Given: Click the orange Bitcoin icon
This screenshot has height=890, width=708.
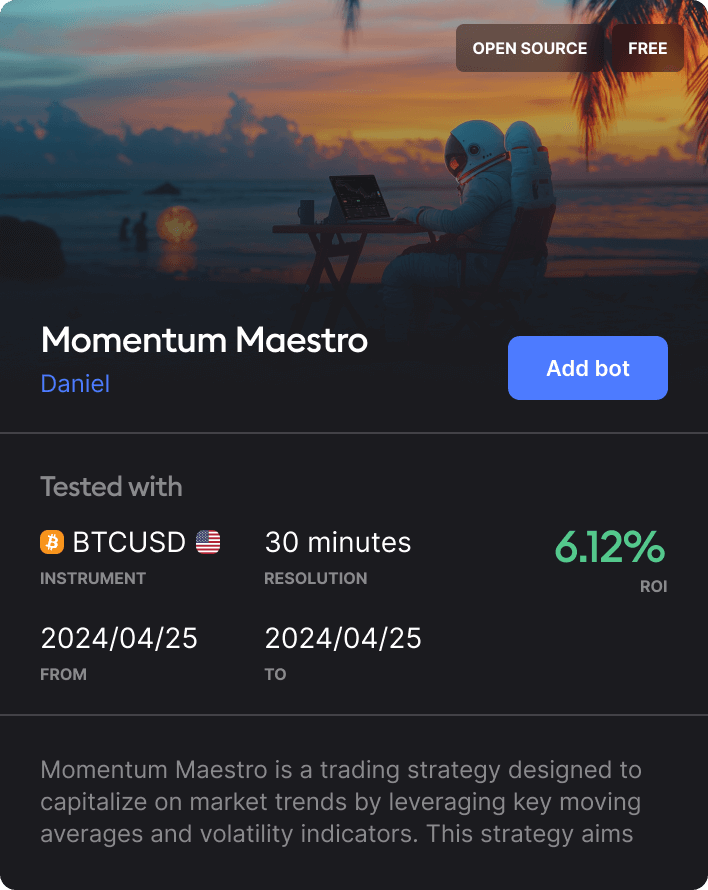Looking at the screenshot, I should (x=52, y=542).
